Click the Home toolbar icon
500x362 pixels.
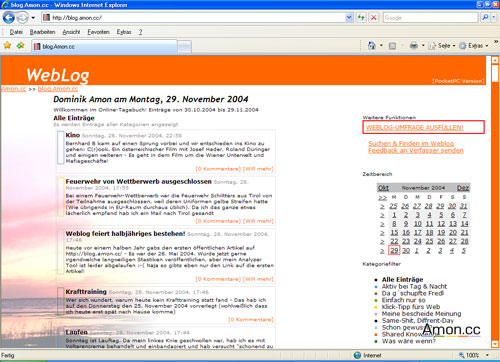[371, 45]
